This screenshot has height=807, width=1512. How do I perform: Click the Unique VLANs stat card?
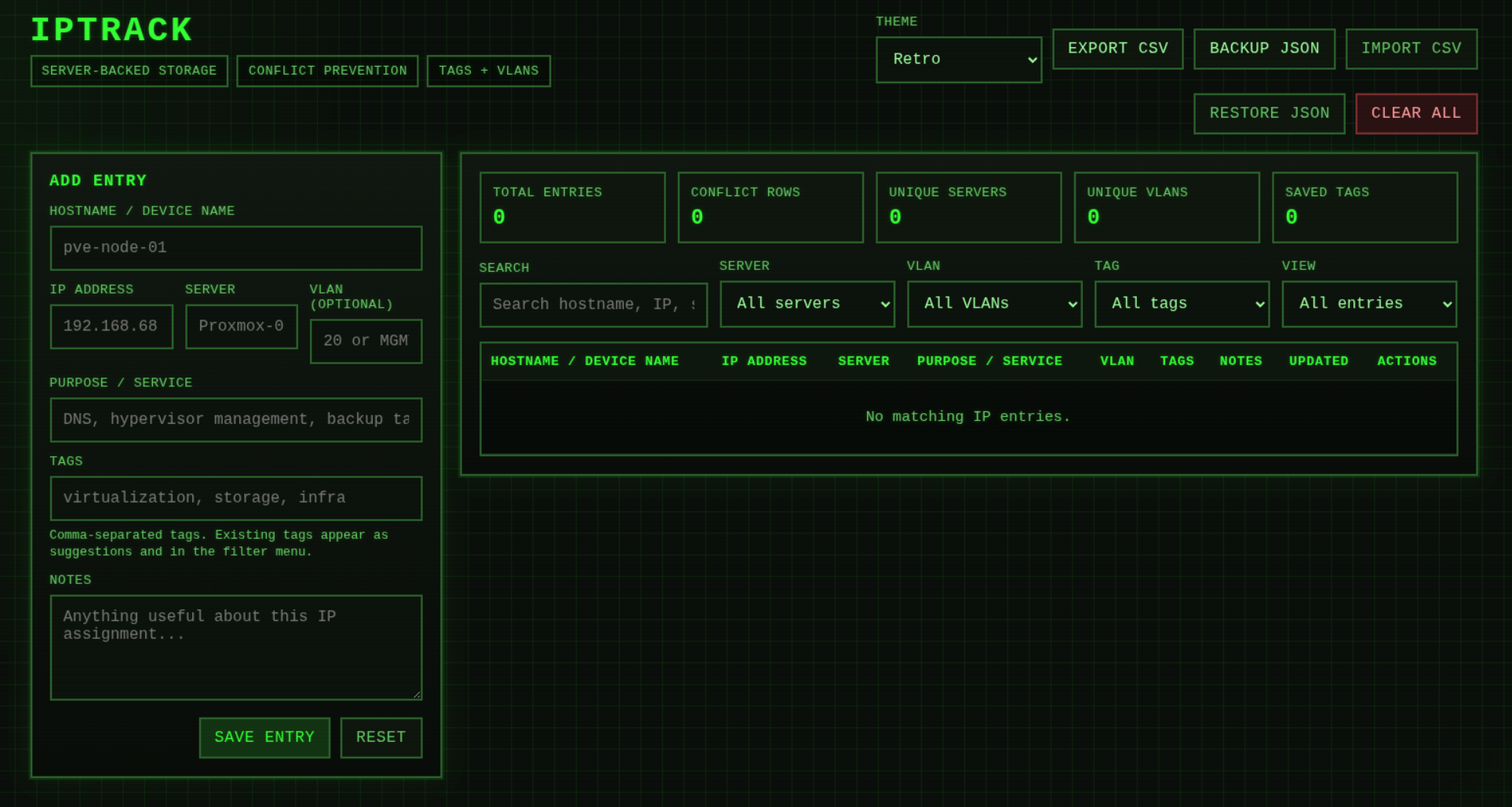click(x=1167, y=208)
